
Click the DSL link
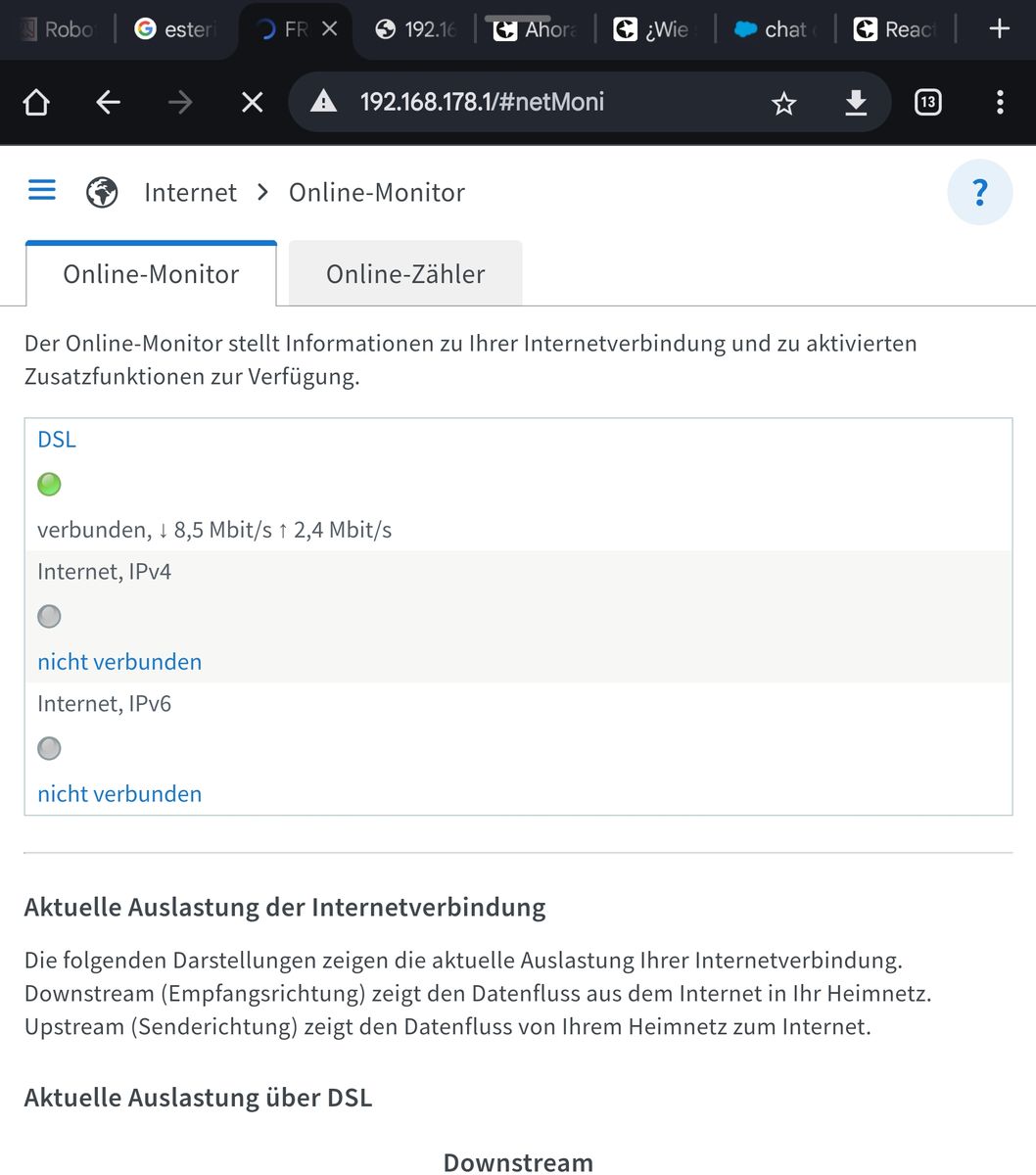tap(57, 440)
